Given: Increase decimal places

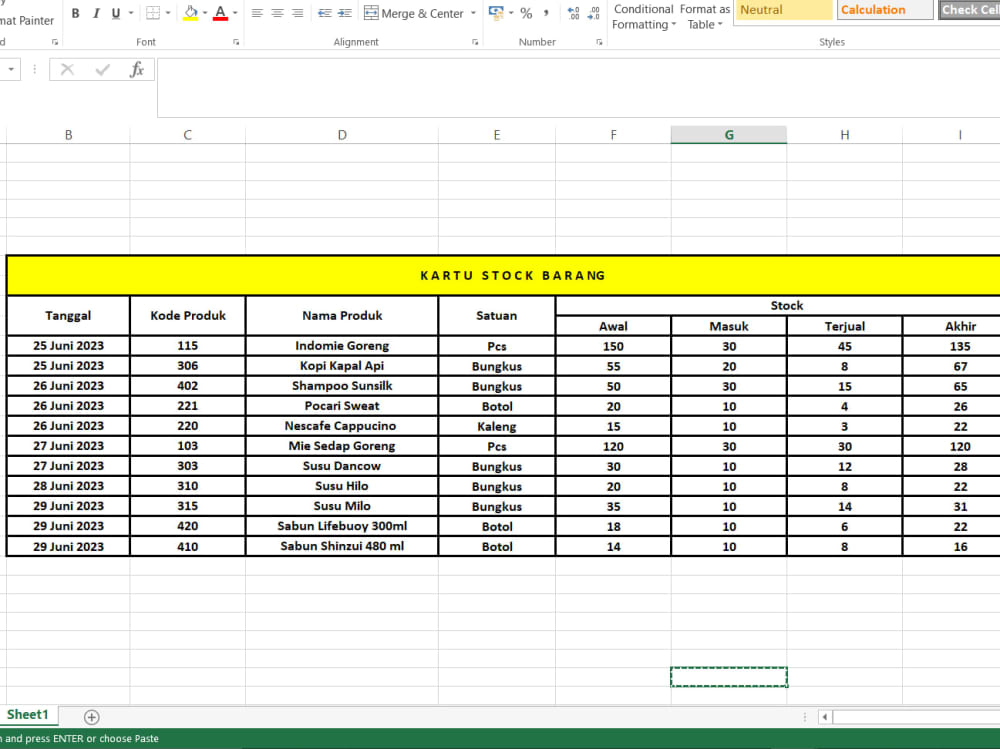Looking at the screenshot, I should (573, 13).
